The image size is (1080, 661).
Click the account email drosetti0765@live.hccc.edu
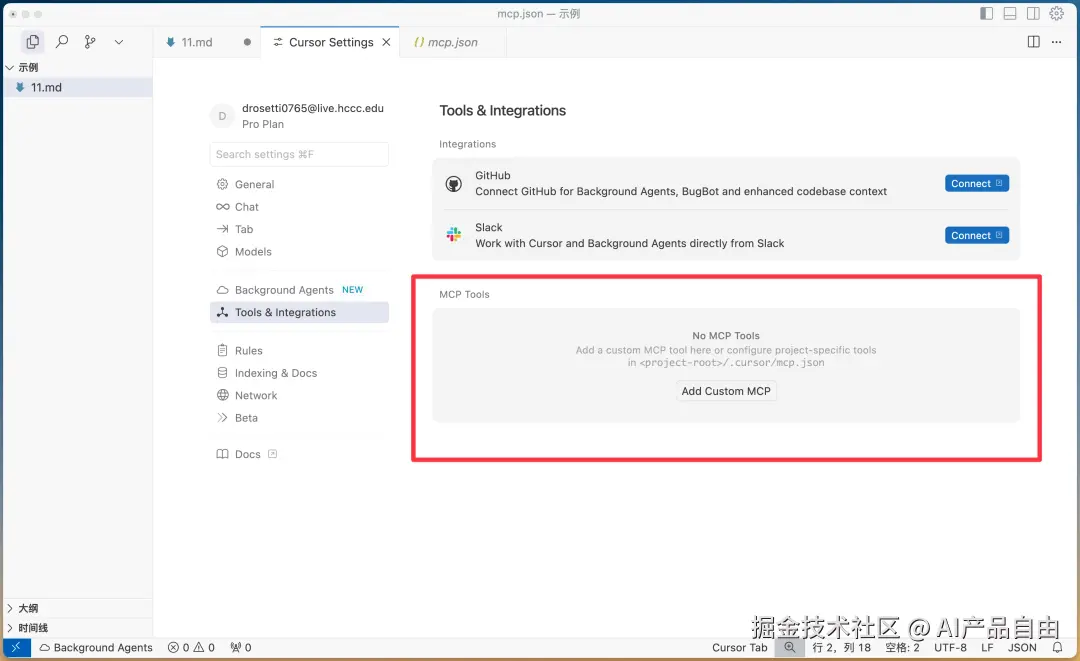pos(313,108)
